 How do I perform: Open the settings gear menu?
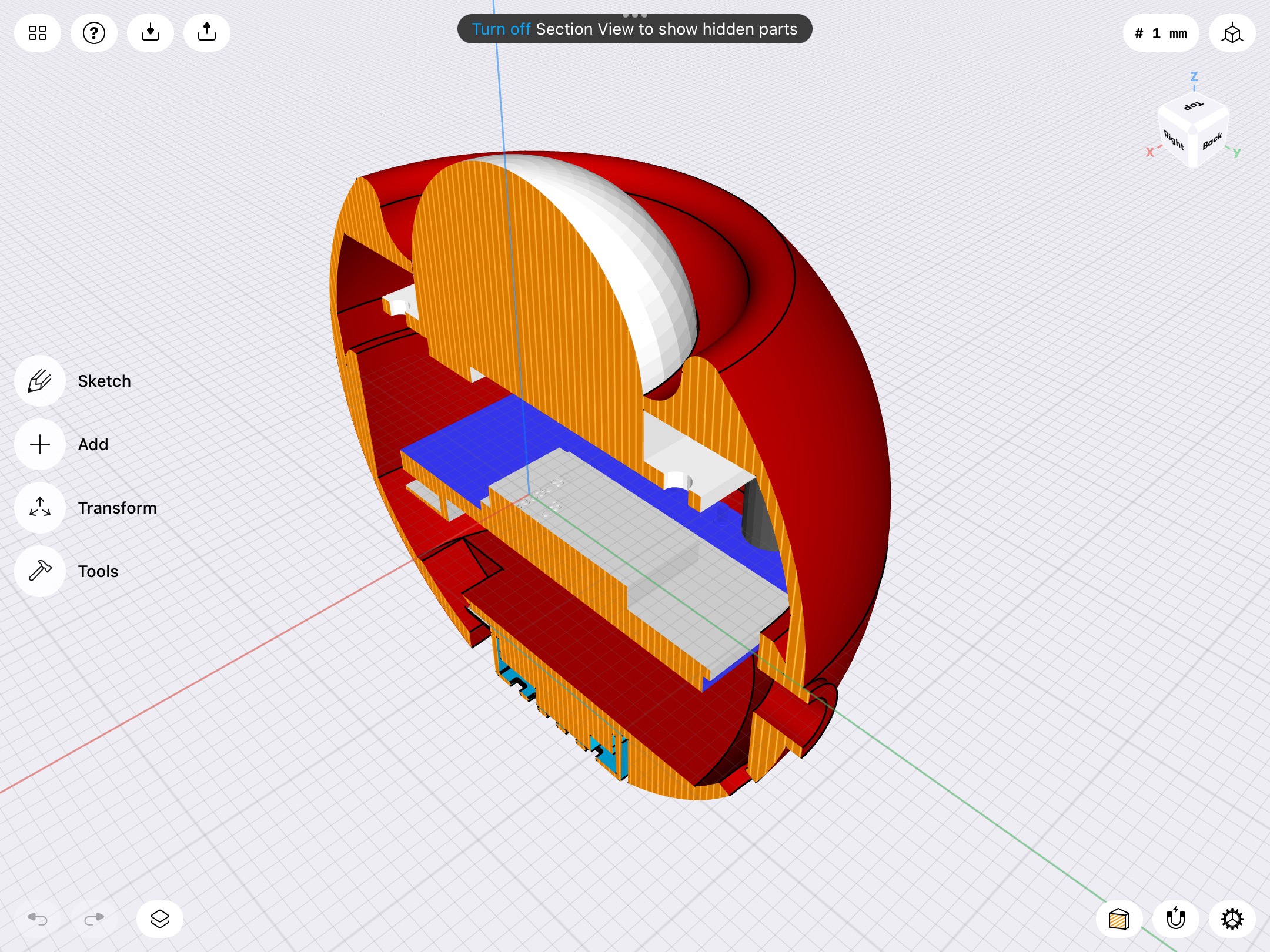pyautogui.click(x=1232, y=919)
